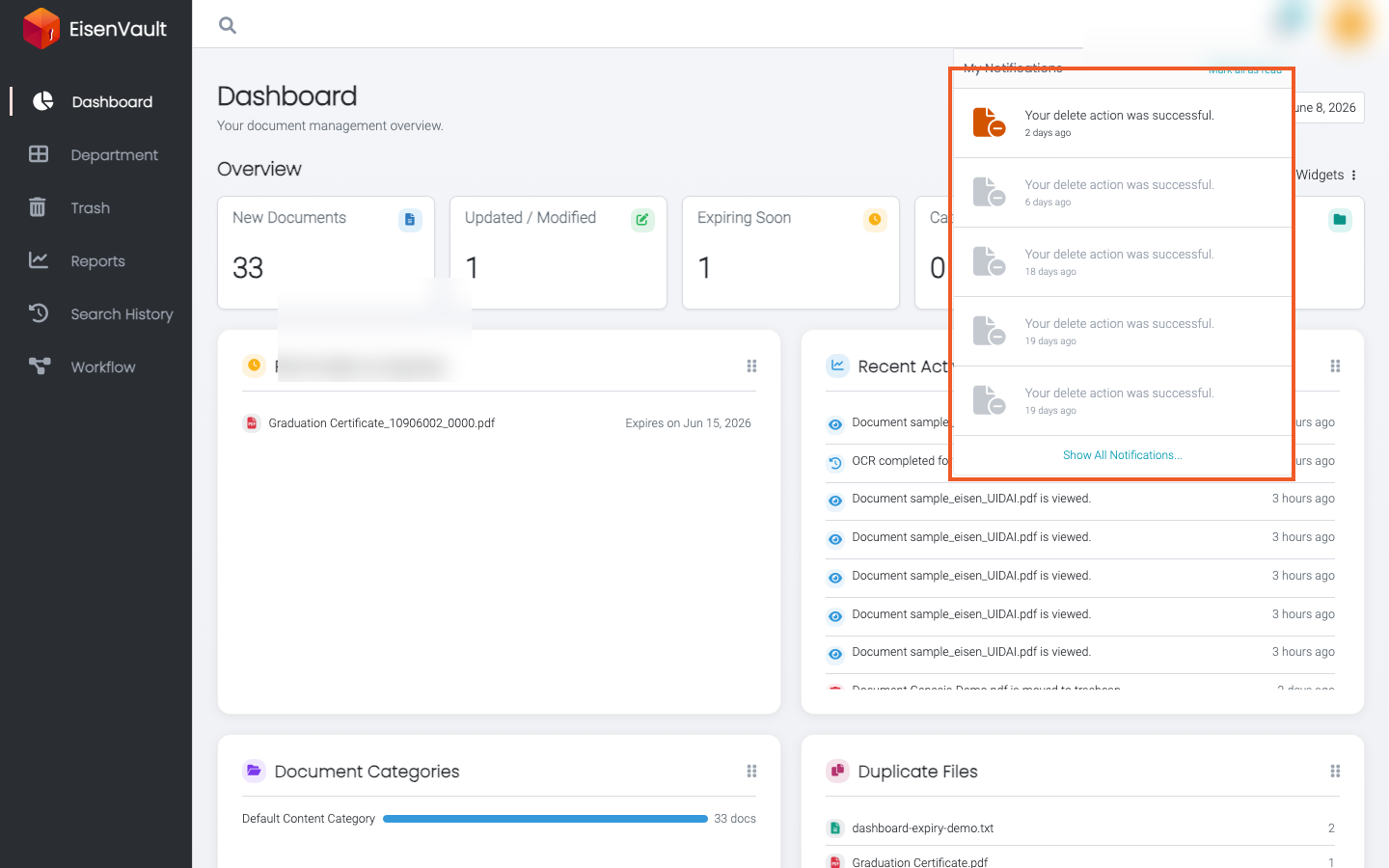Click the EisenVault cube logo
Viewport: 1389px width, 868px height.
41,28
